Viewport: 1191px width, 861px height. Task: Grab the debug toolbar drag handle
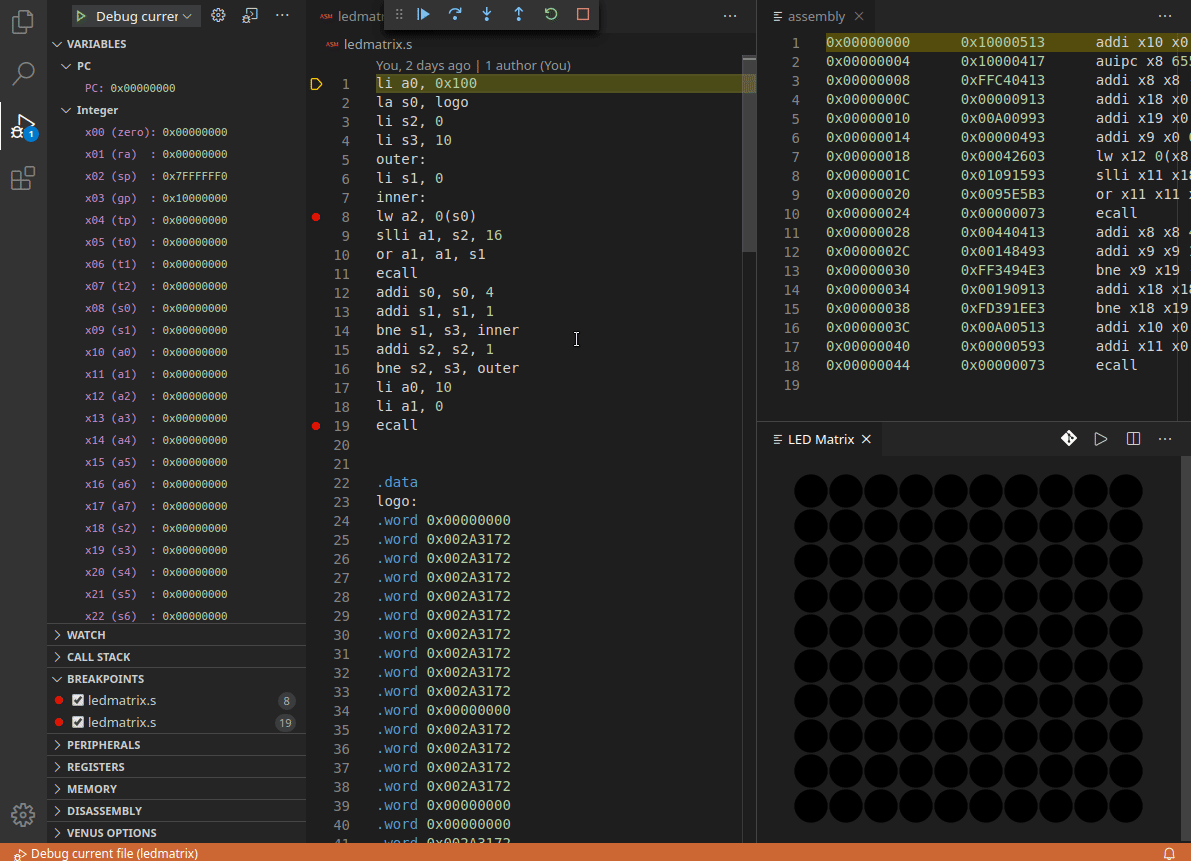(399, 14)
